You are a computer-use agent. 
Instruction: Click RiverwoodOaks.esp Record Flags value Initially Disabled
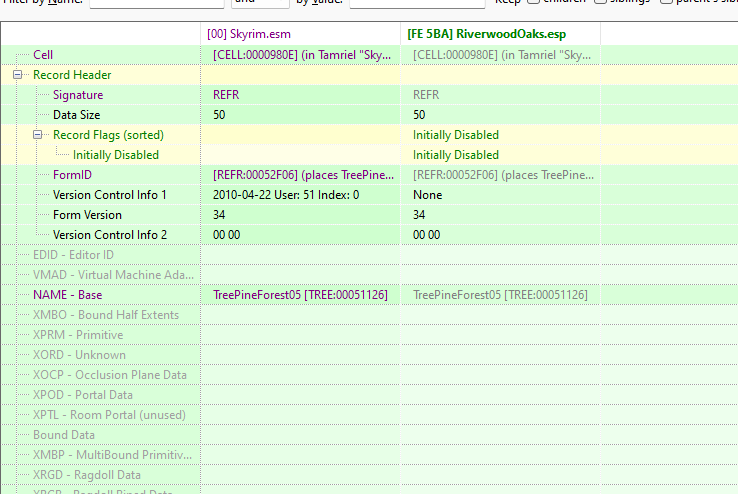tap(501, 135)
